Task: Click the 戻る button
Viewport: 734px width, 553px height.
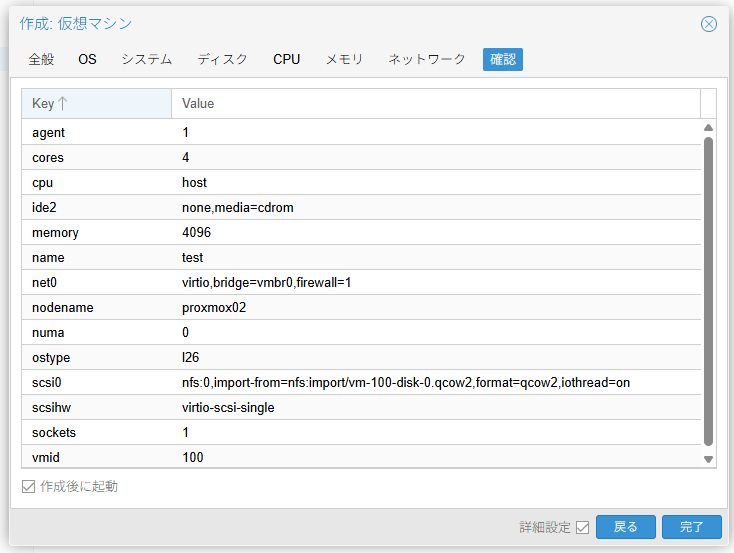Action: coord(625,527)
